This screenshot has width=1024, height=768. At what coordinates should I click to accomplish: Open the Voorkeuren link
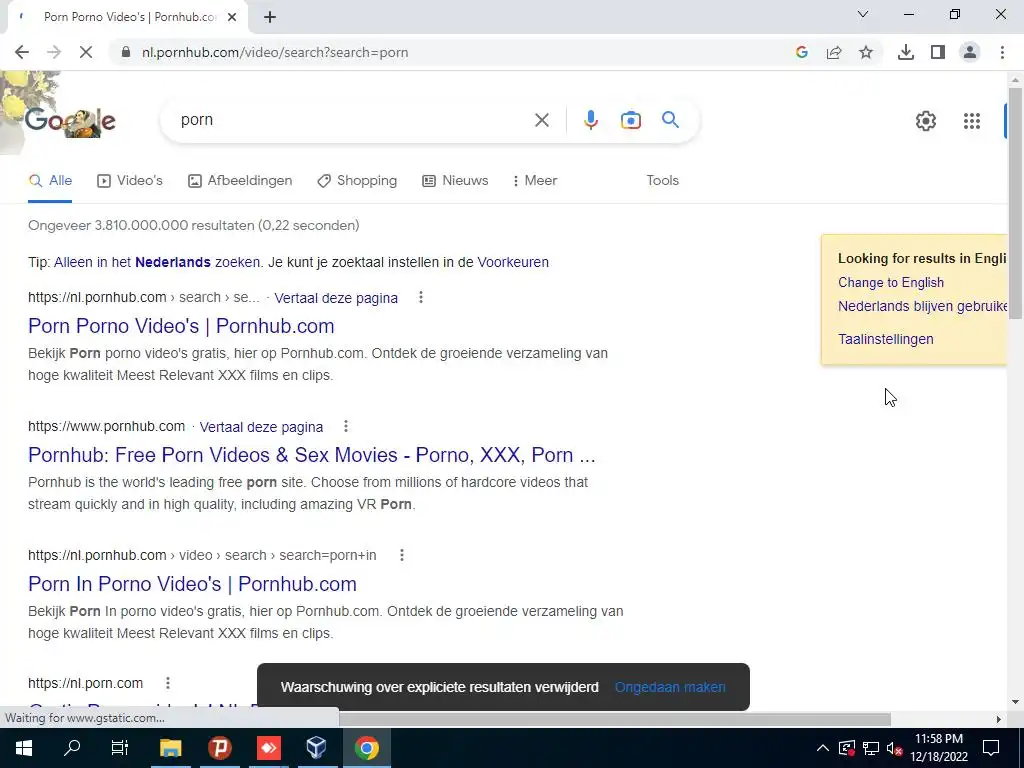point(513,262)
